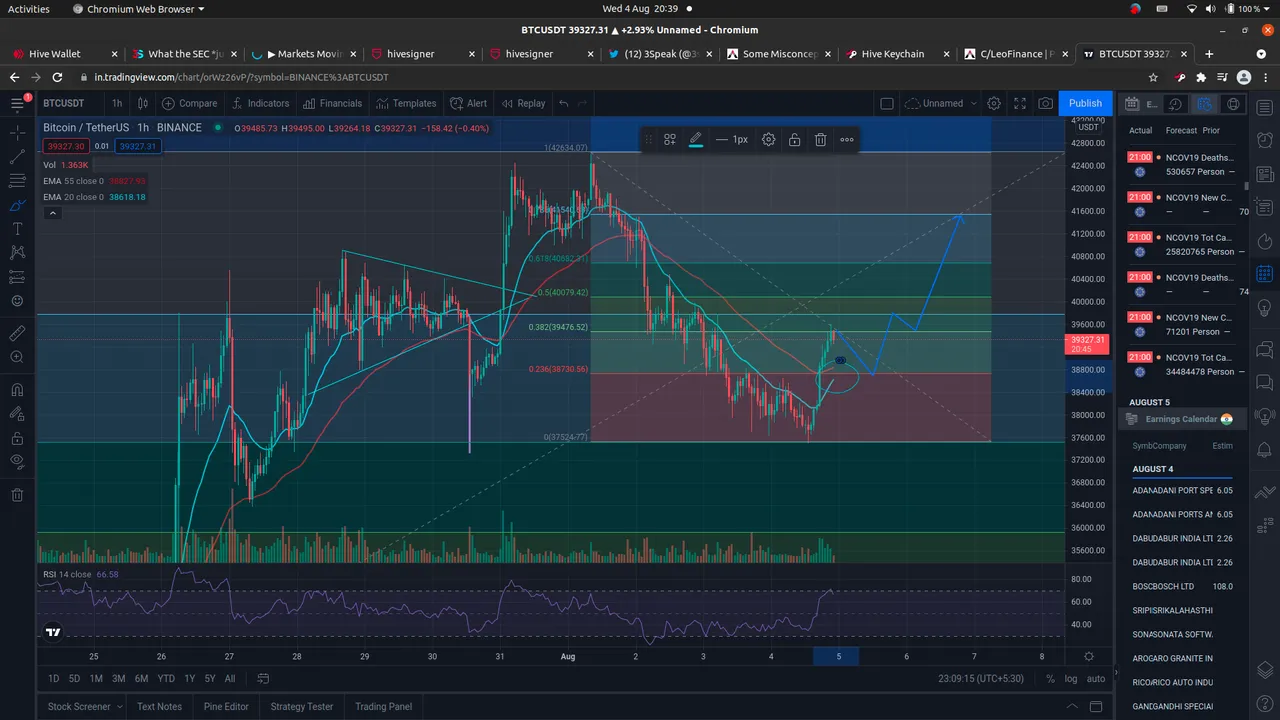Change the 1h timeframe interval
This screenshot has height=720, width=1280.
tap(117, 103)
